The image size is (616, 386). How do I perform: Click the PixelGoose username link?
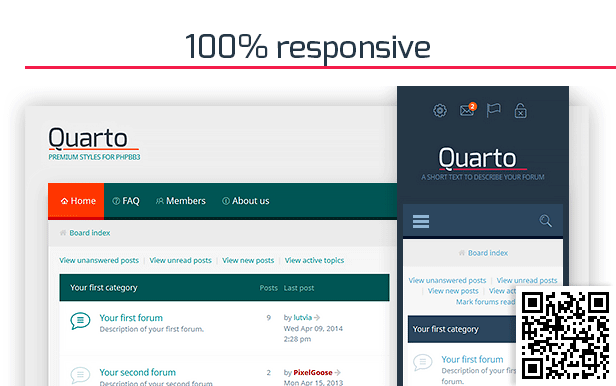313,372
